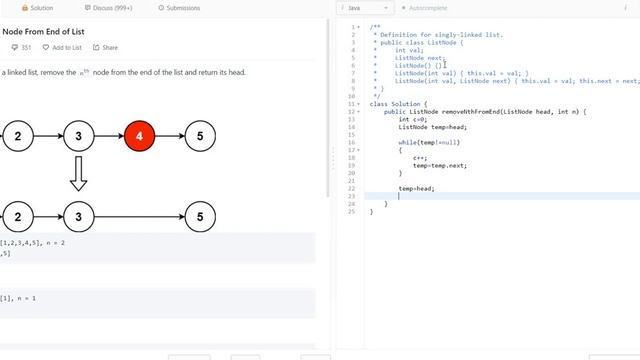Click the 'c++;' code line
Screen dimensions: 640x360
420,158
